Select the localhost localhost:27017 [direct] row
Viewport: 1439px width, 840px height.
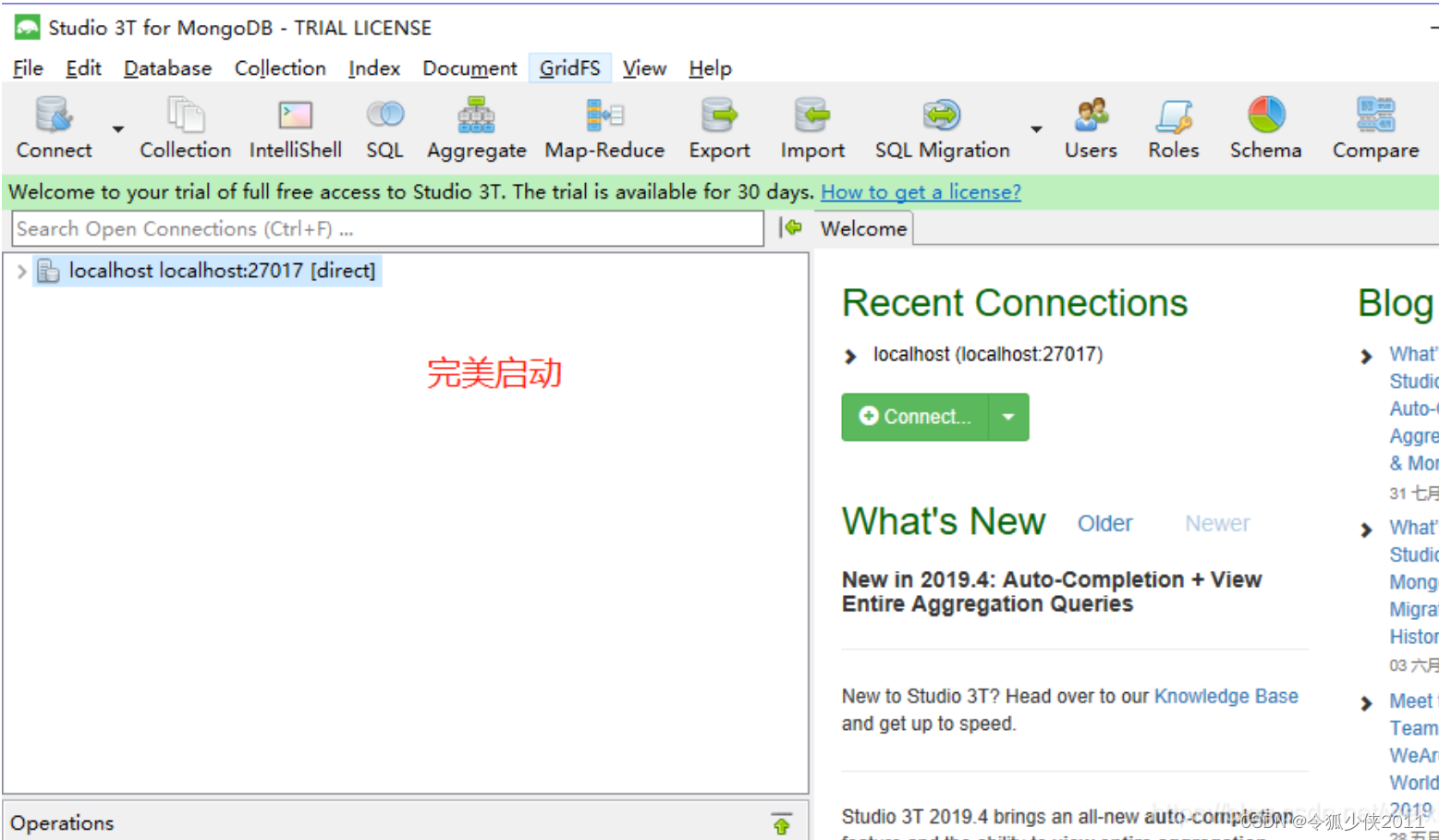207,271
